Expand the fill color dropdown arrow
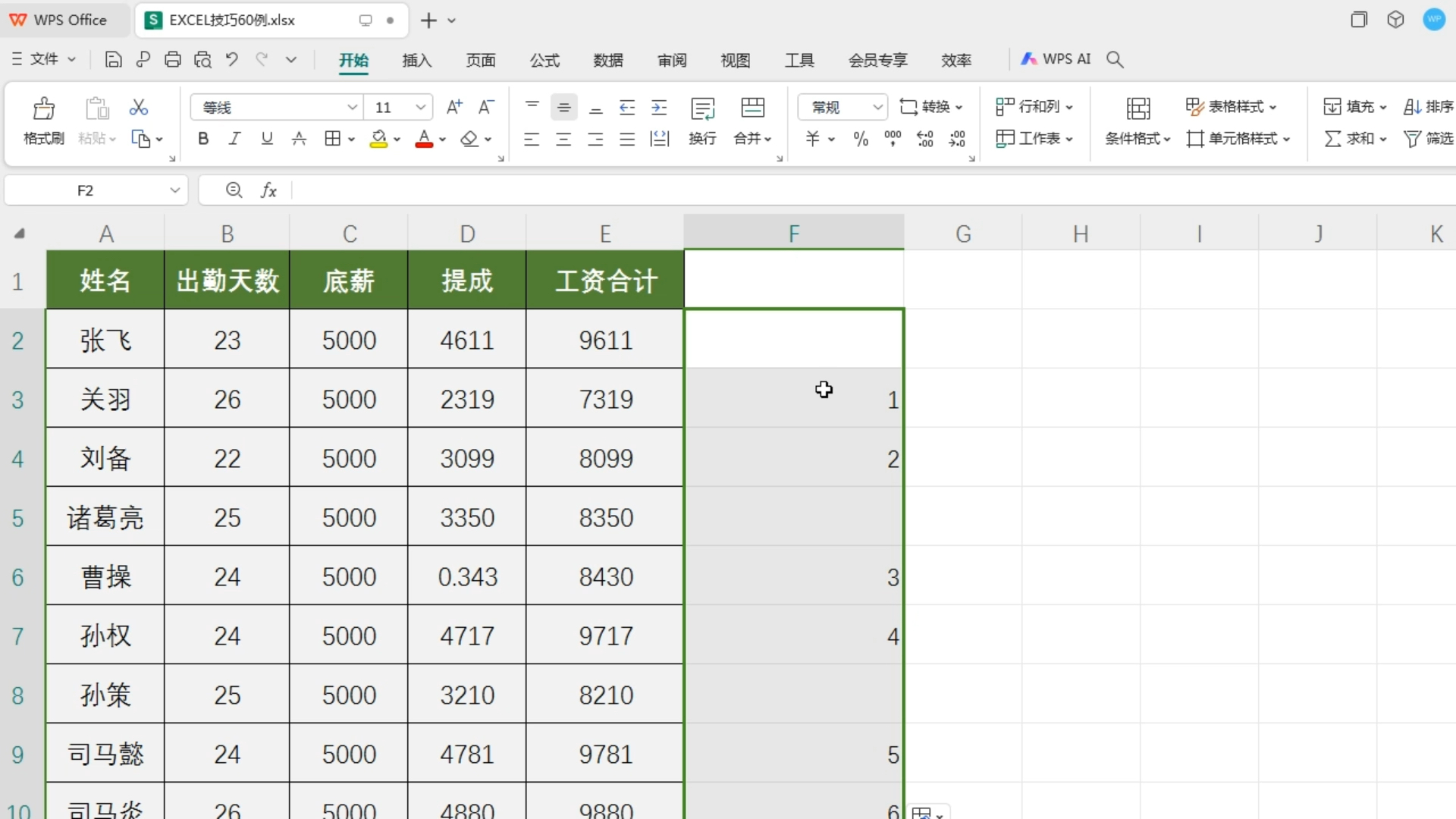The width and height of the screenshot is (1456, 819). [397, 139]
